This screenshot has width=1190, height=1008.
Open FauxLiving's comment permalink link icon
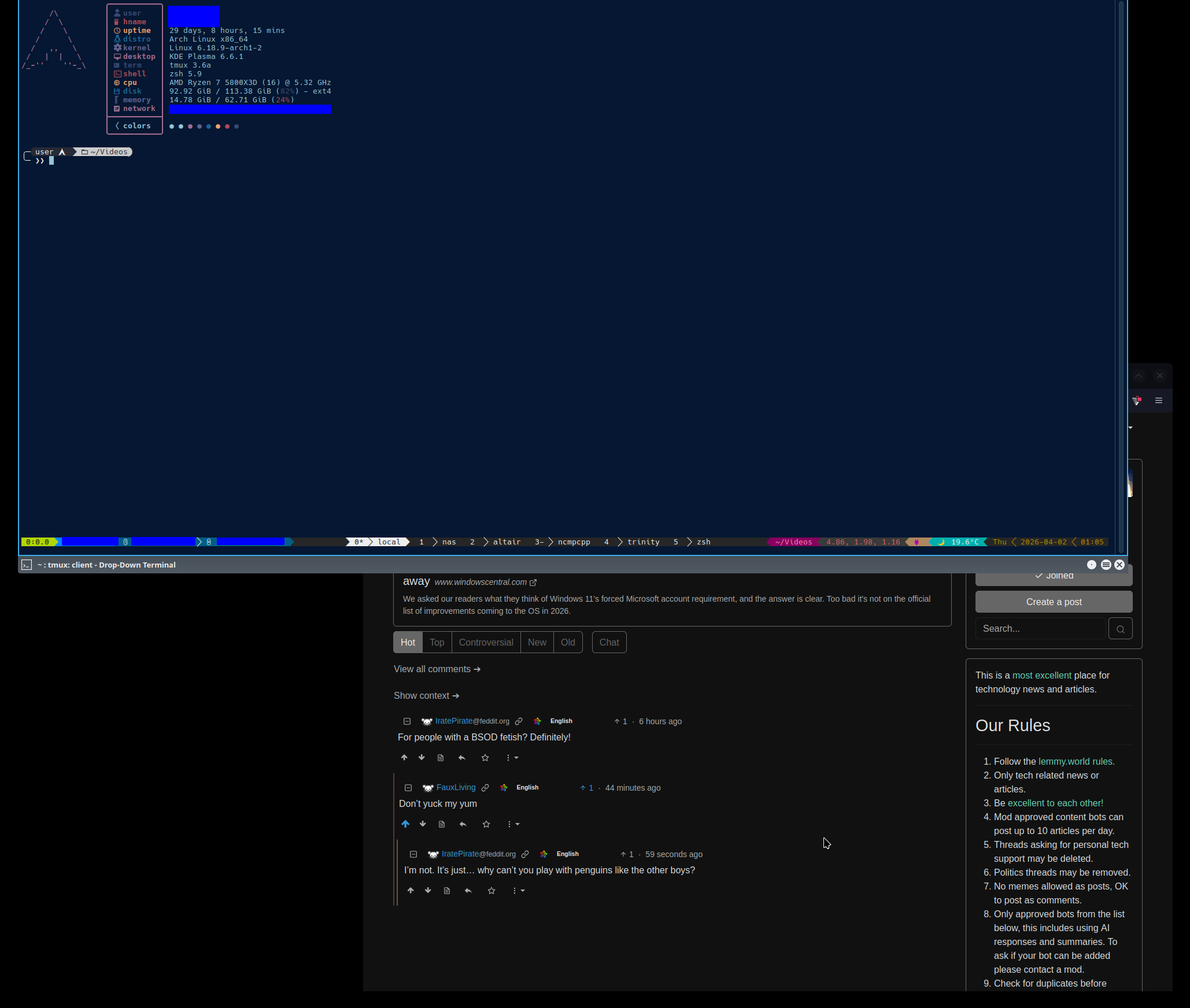[485, 788]
